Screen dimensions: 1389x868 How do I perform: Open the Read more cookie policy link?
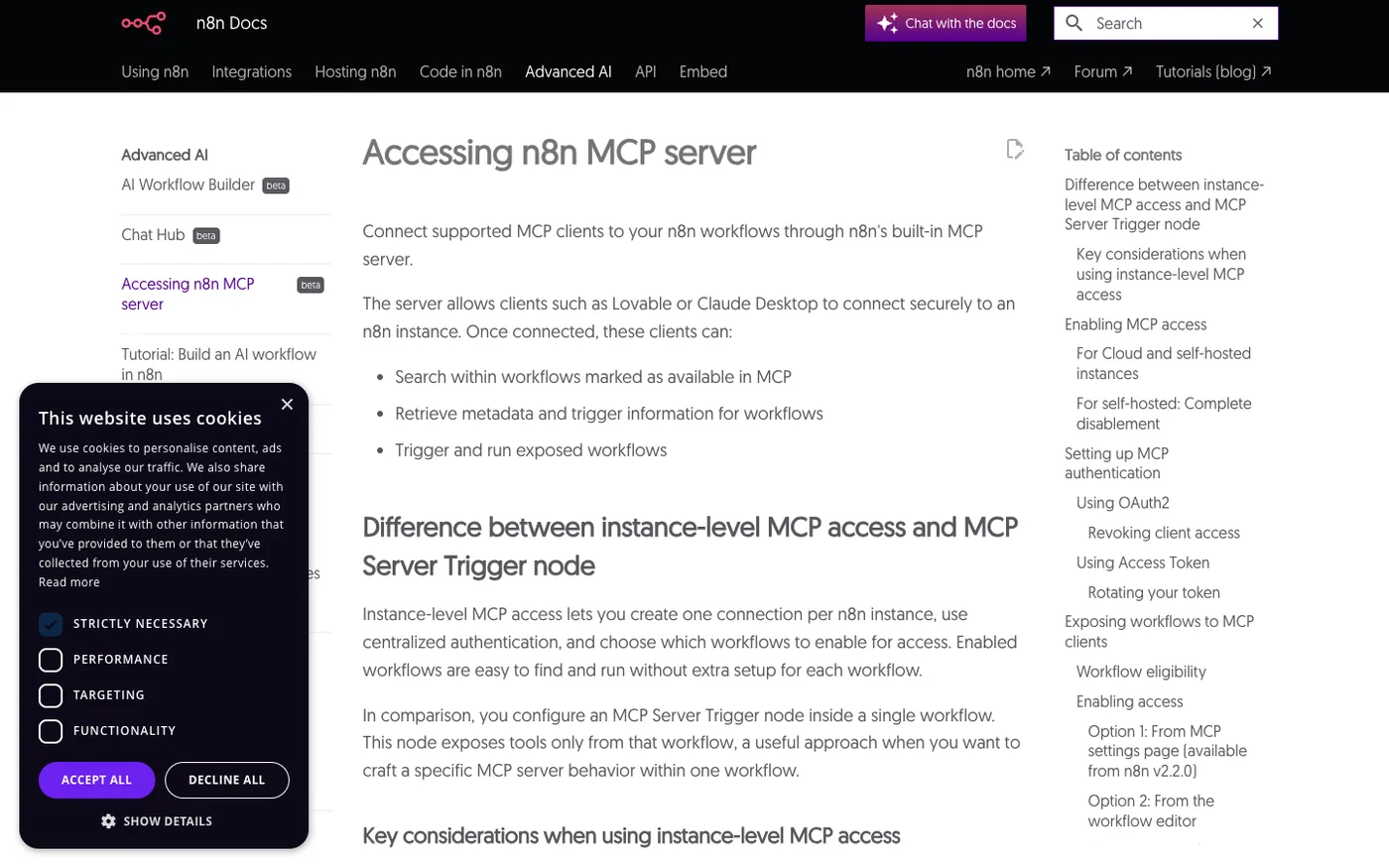(68, 581)
